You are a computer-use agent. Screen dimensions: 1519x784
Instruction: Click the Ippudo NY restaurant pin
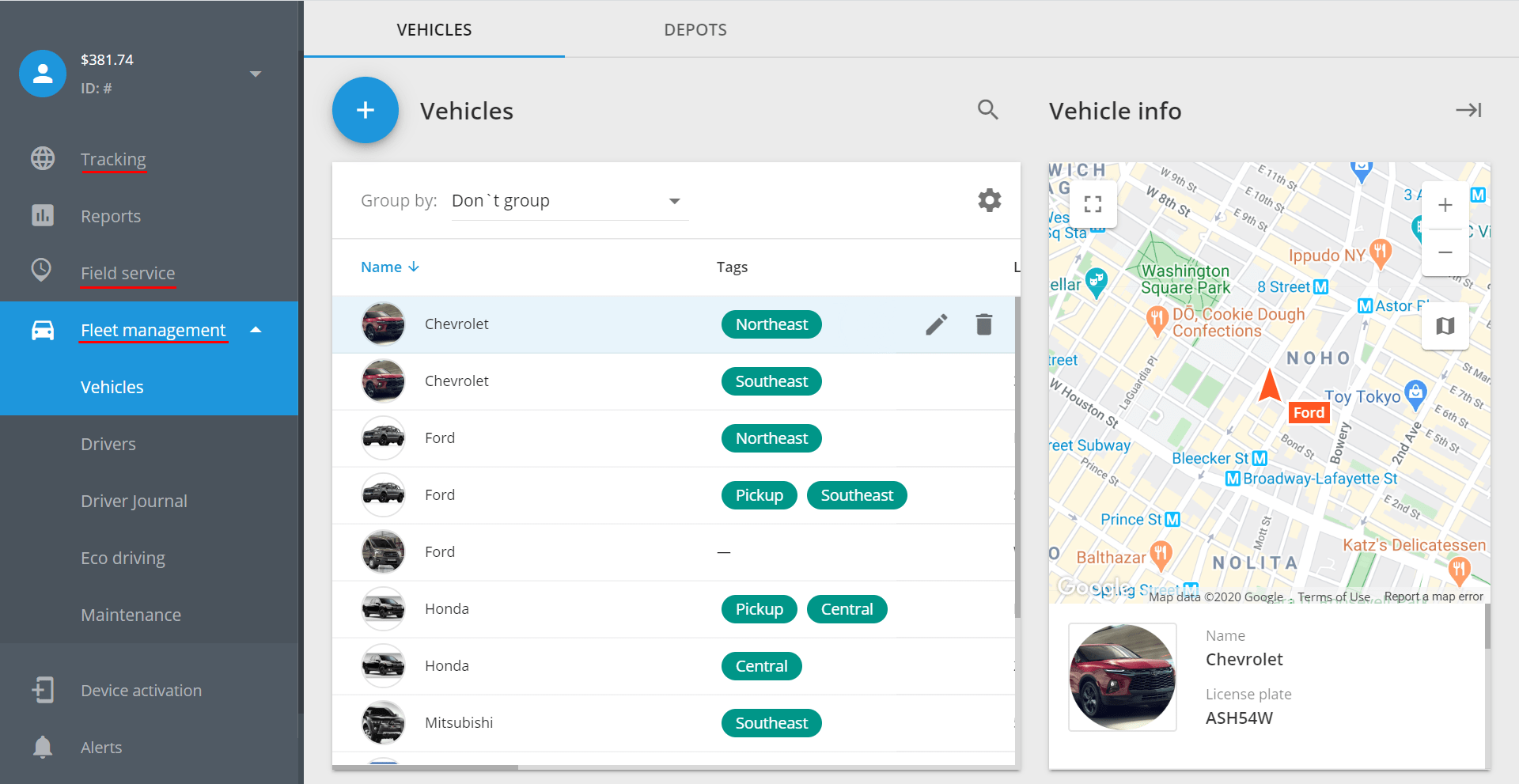pos(1380,252)
